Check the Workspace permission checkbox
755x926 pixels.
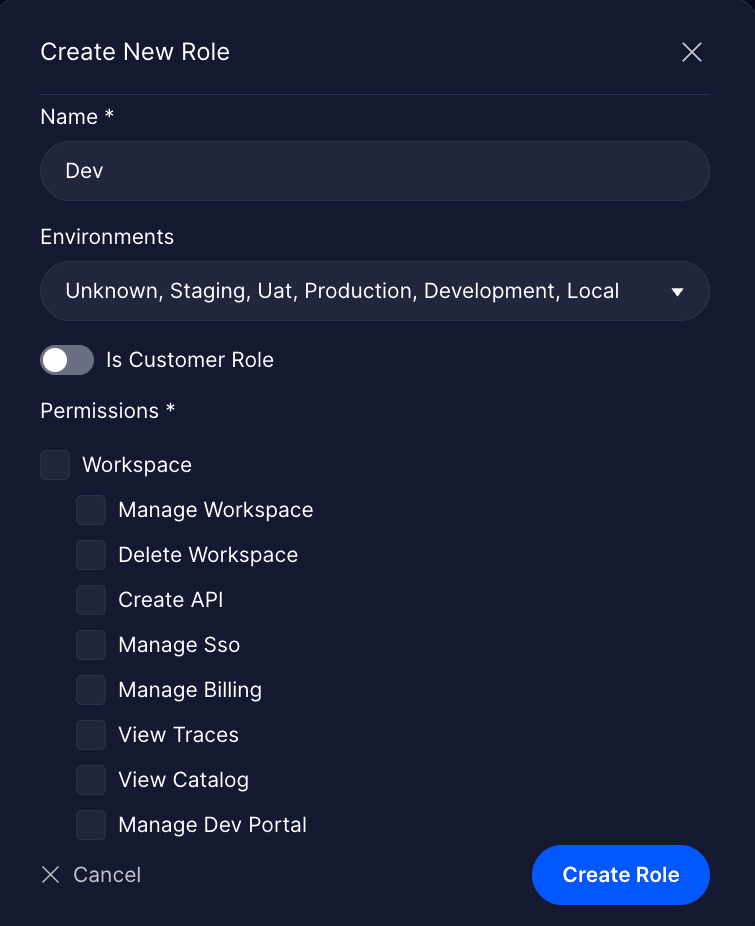55,464
